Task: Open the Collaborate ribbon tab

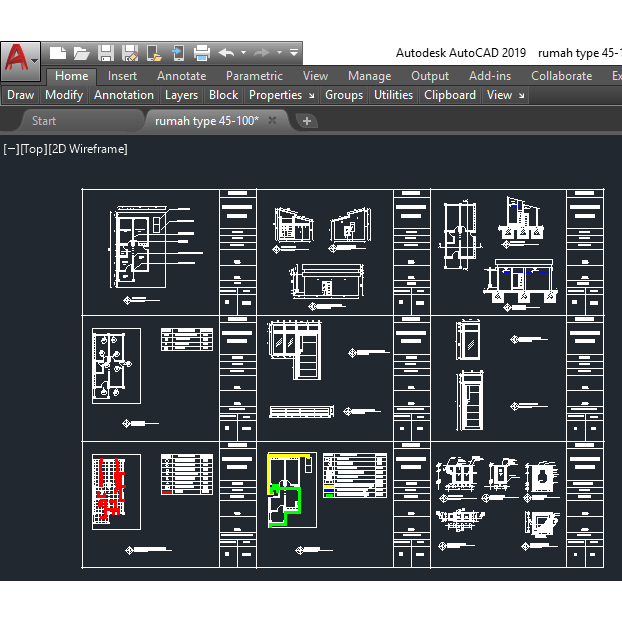Action: click(561, 76)
